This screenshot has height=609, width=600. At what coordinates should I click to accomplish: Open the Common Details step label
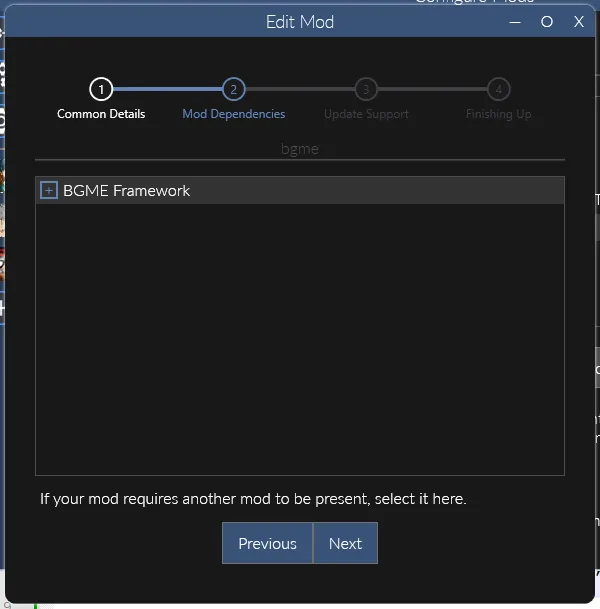tap(101, 114)
